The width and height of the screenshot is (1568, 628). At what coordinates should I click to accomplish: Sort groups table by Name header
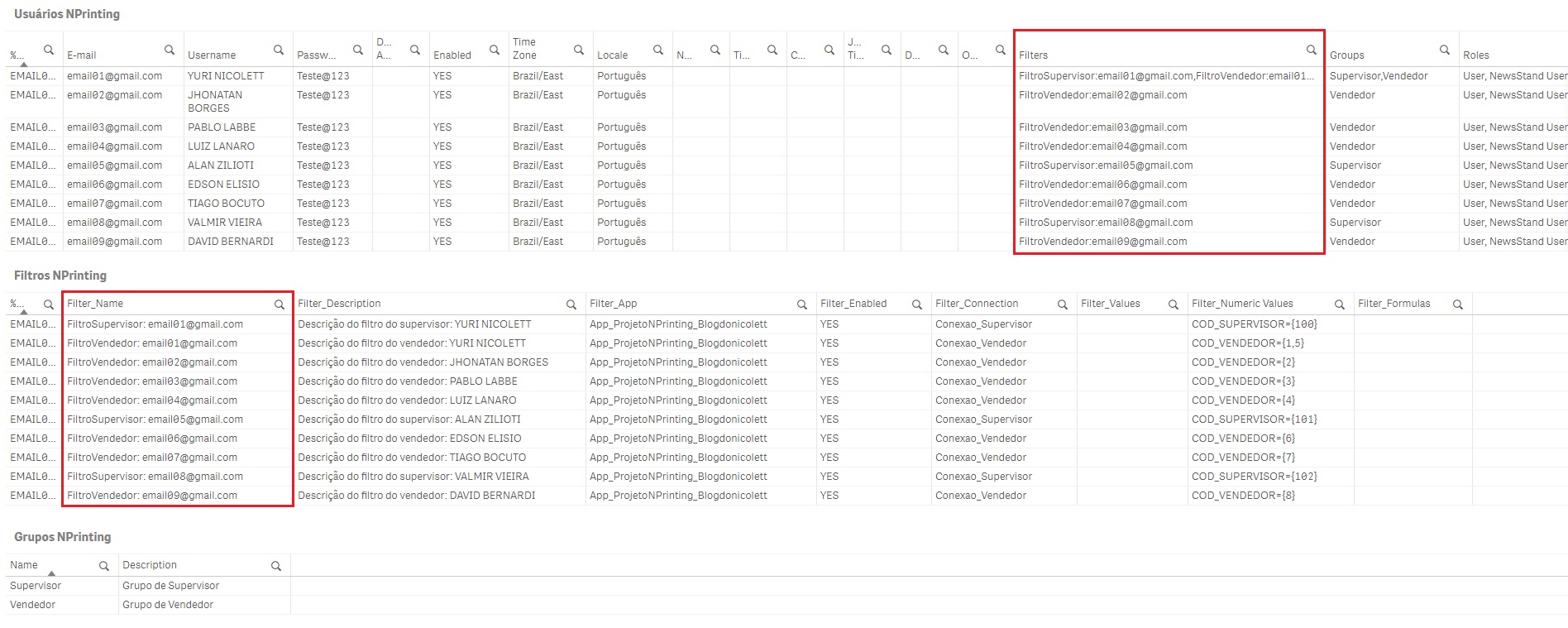[x=24, y=565]
